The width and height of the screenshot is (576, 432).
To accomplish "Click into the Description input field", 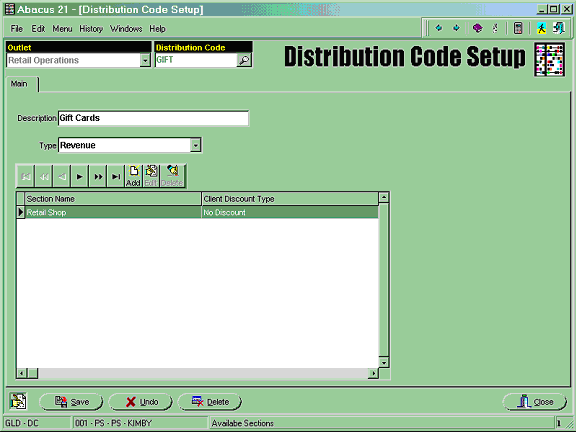I will 153,118.
